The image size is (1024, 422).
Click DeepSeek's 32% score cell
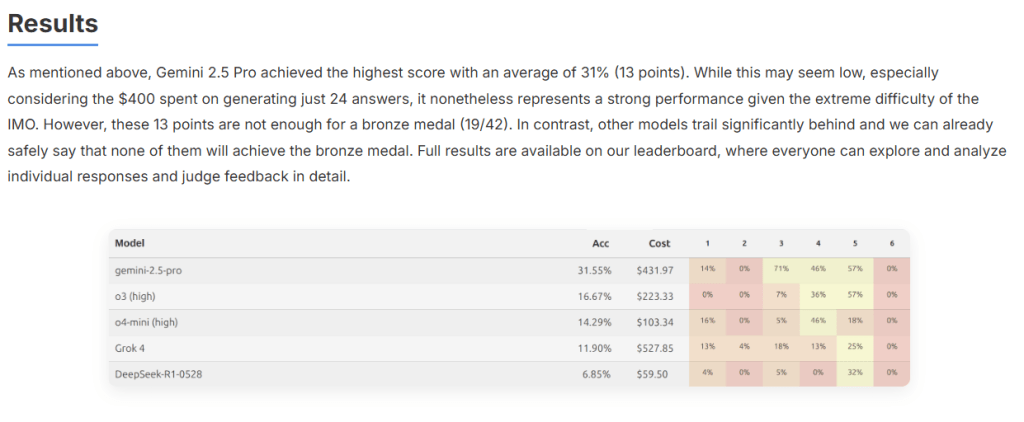point(855,373)
